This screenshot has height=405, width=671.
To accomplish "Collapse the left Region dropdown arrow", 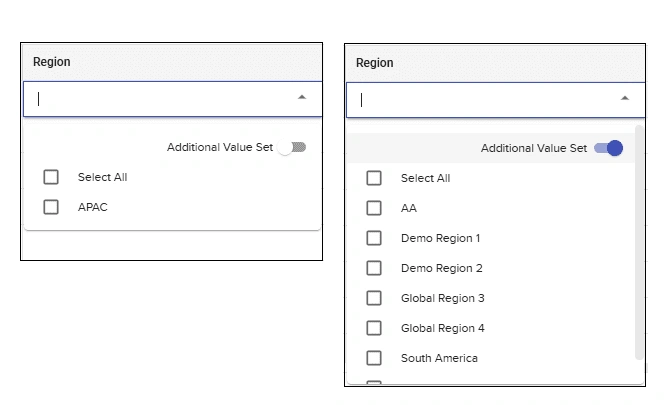I will 302,98.
